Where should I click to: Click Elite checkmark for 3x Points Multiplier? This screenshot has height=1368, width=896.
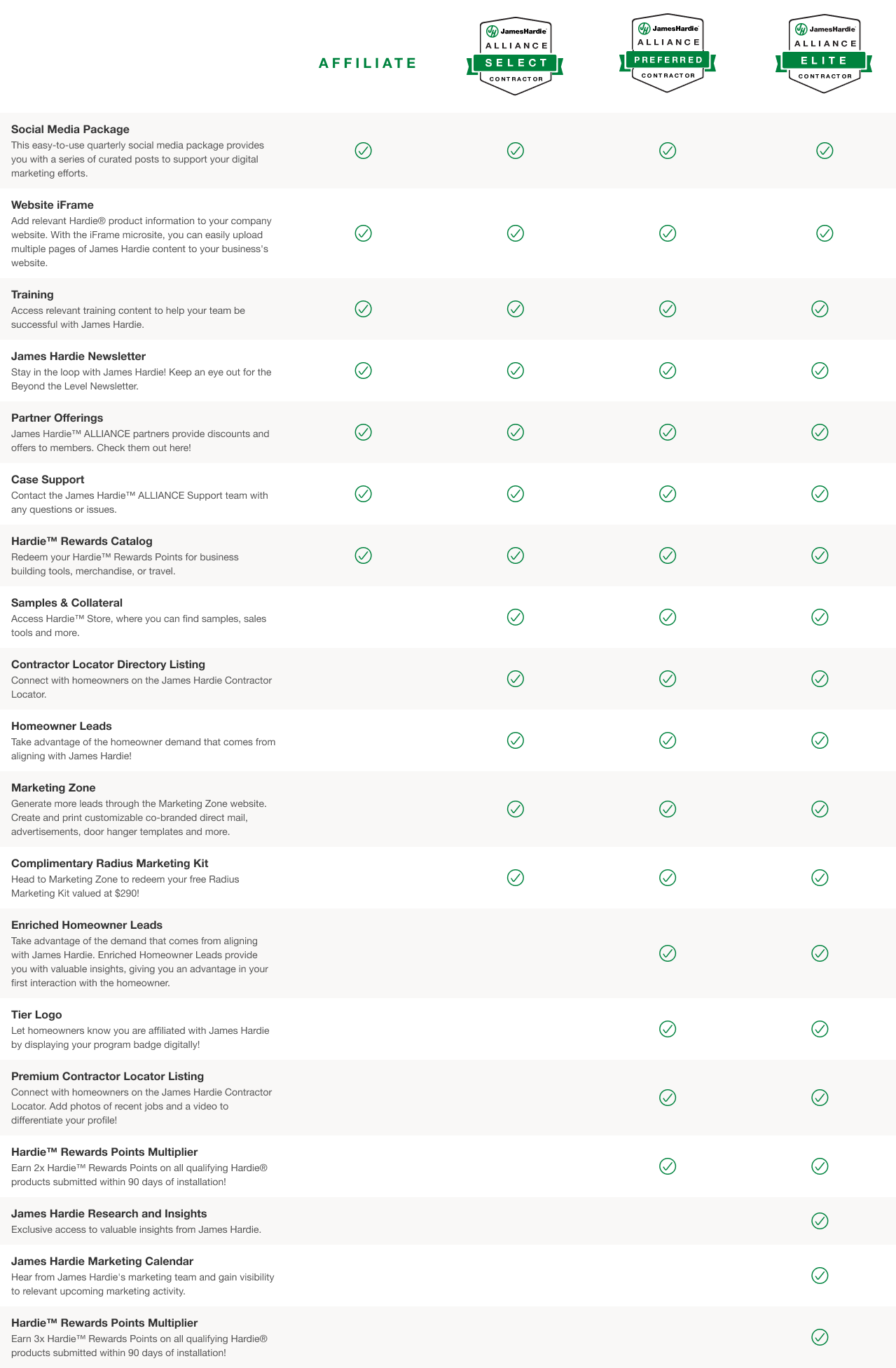pyautogui.click(x=820, y=1337)
